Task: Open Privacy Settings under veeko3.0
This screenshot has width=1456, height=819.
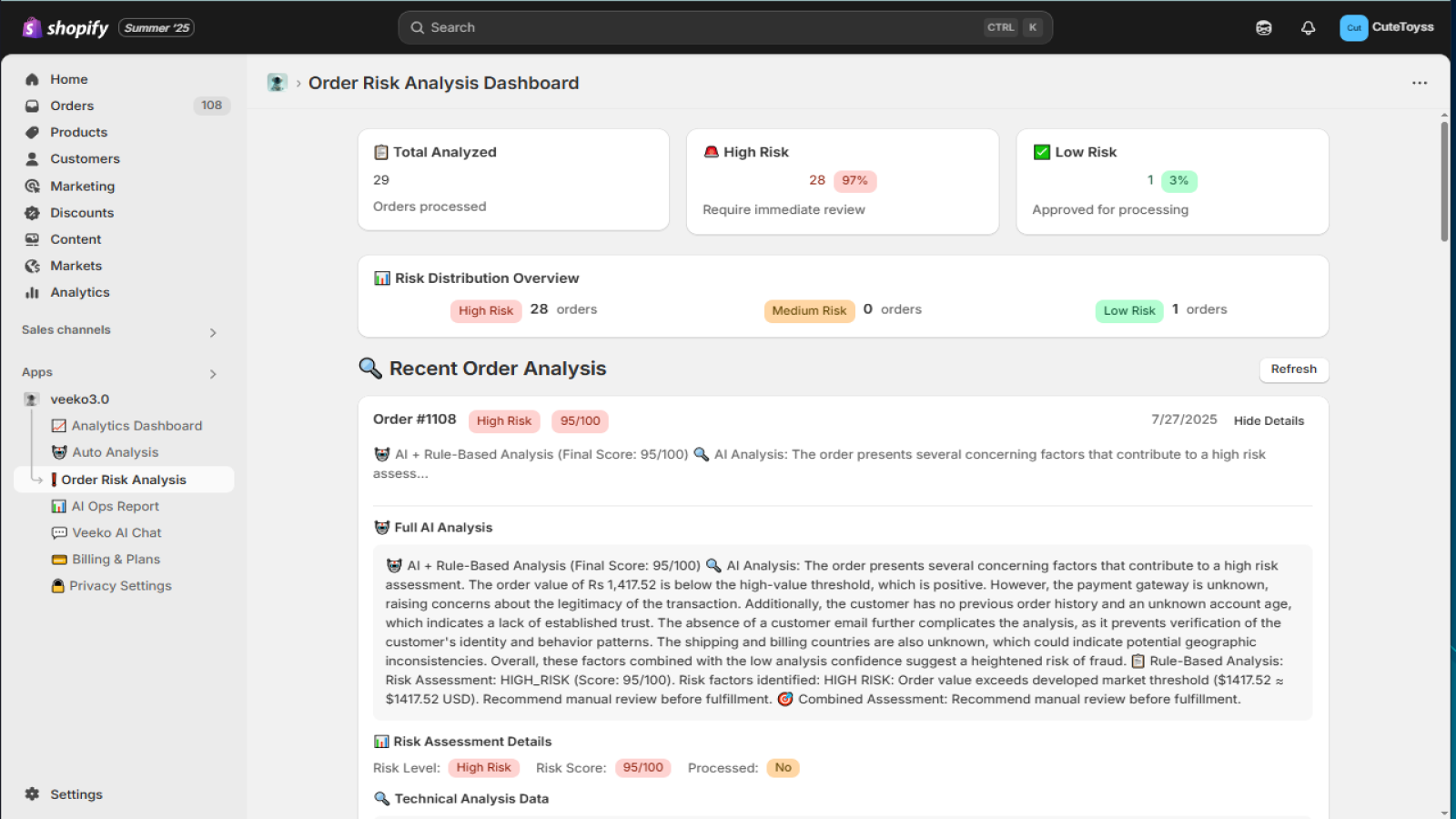Action: pyautogui.click(x=119, y=585)
